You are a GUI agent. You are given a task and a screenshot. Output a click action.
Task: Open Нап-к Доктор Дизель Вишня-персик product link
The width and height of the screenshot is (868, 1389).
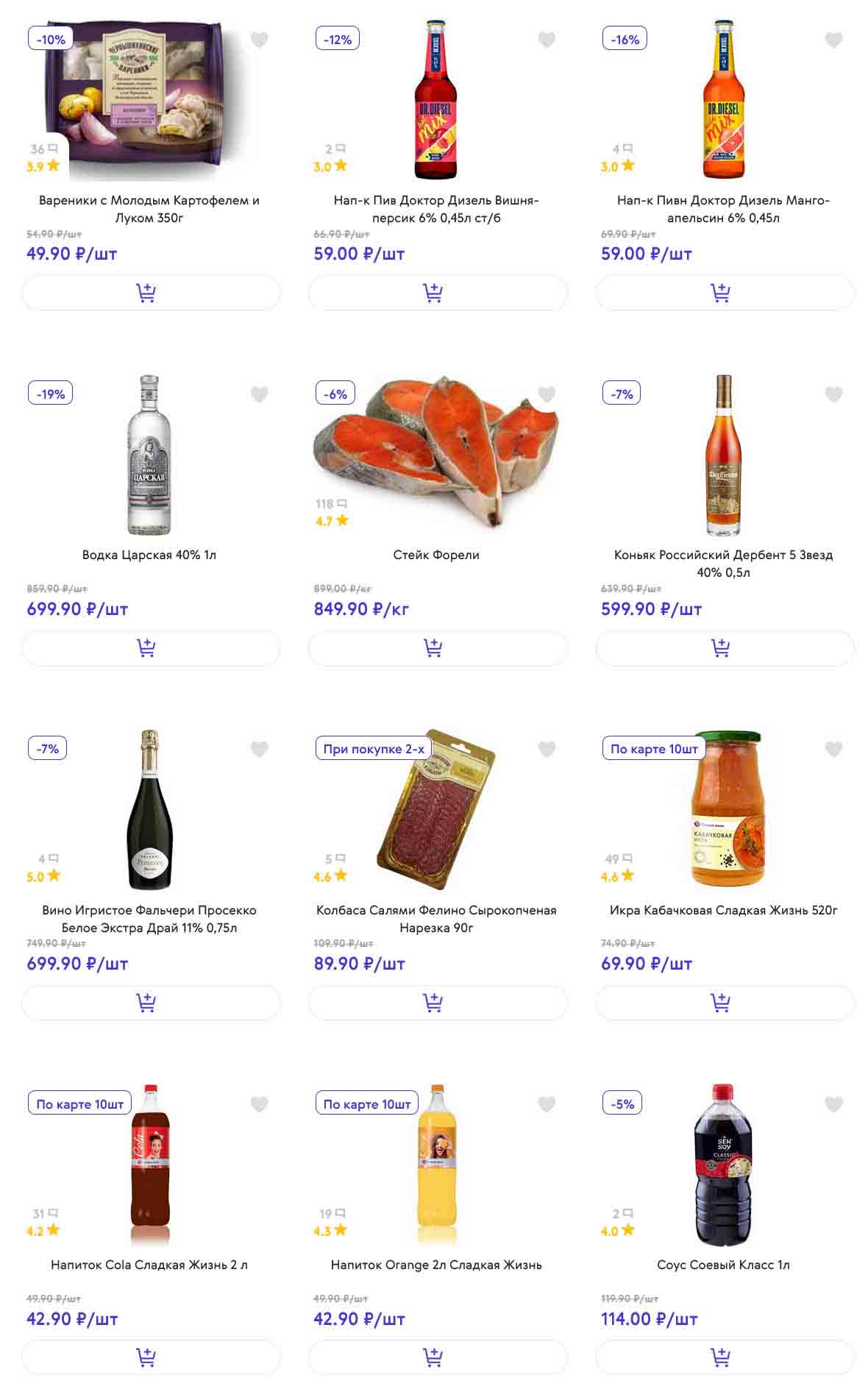(436, 209)
